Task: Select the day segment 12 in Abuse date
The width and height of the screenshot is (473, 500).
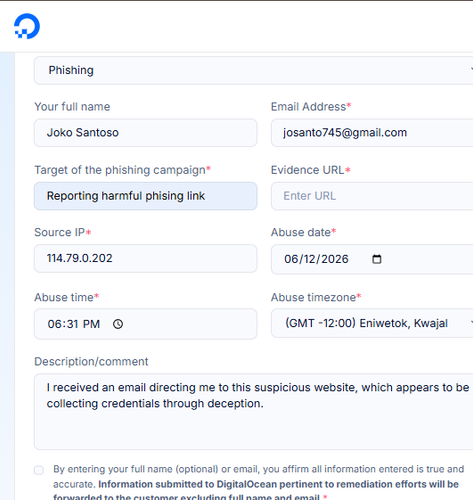Action: click(x=306, y=259)
